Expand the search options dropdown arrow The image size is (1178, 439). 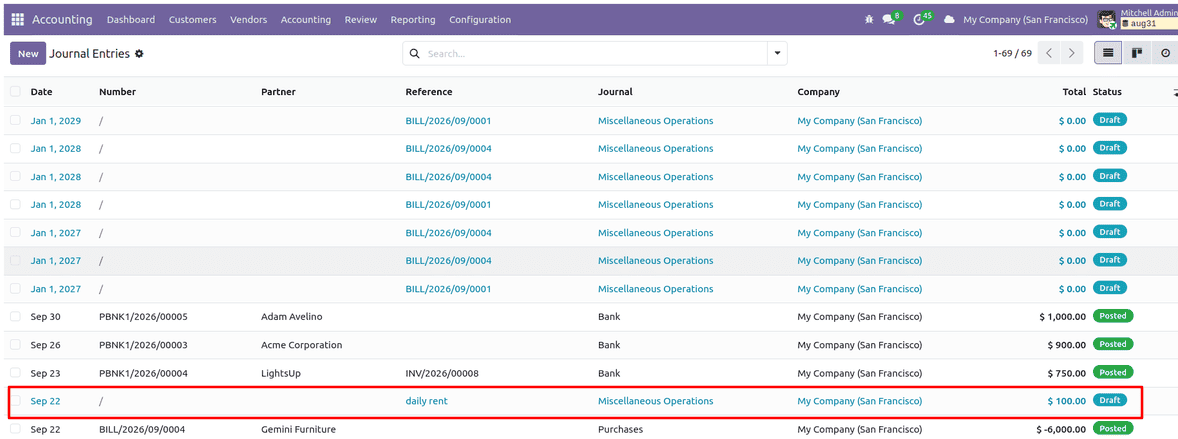777,53
